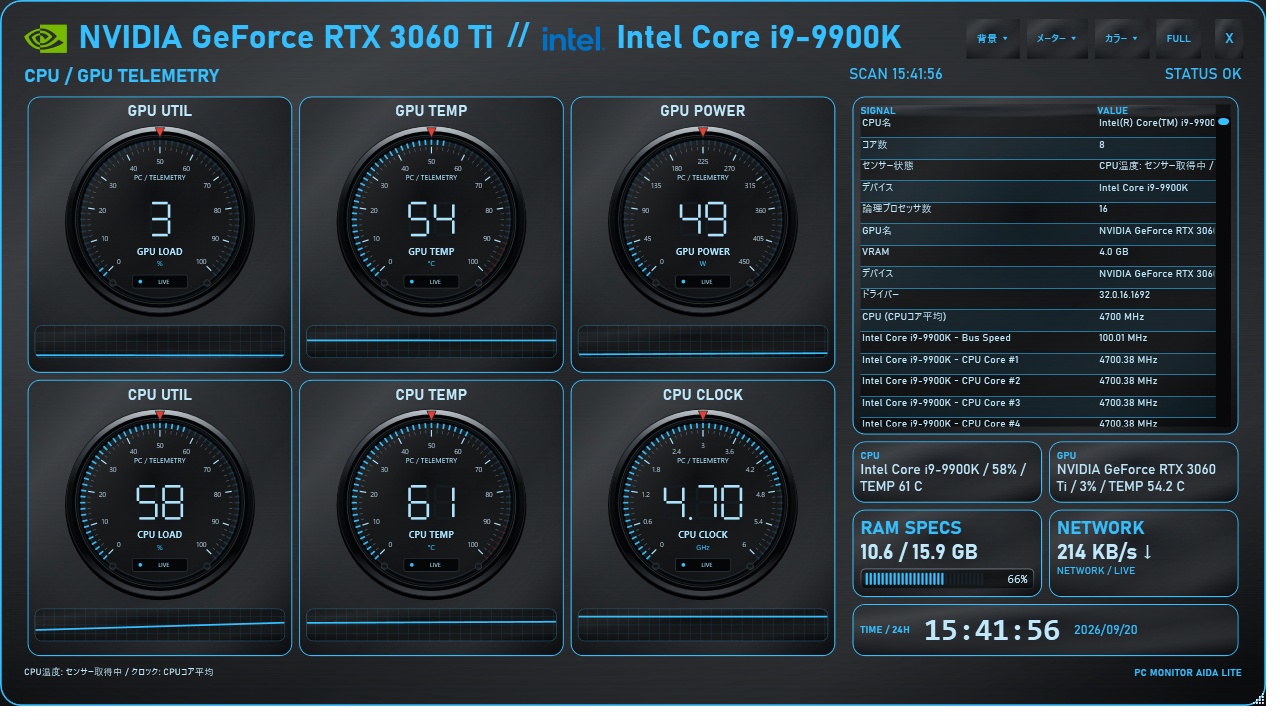Click the CPU UTIL history sparkline graph

pos(160,625)
